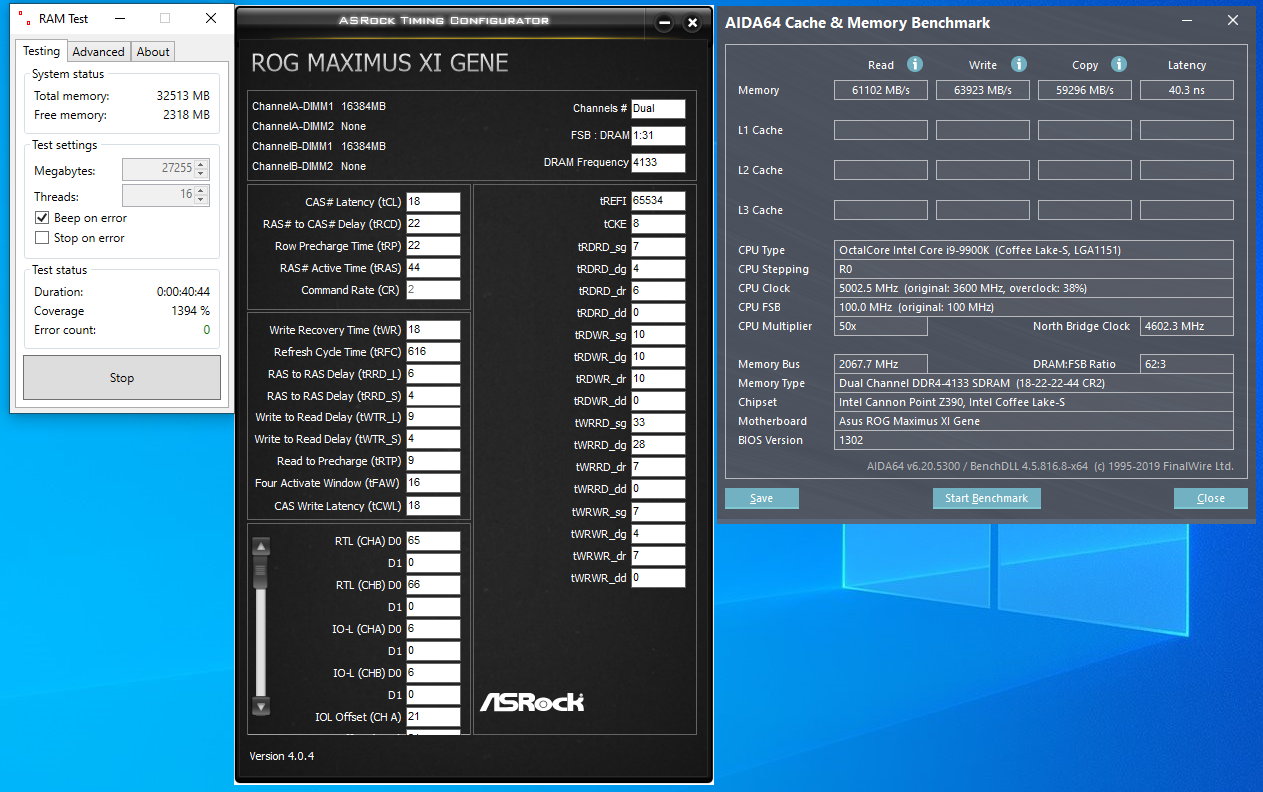Image resolution: width=1263 pixels, height=792 pixels.
Task: Click the tRDRD_sg value field
Action: point(658,247)
